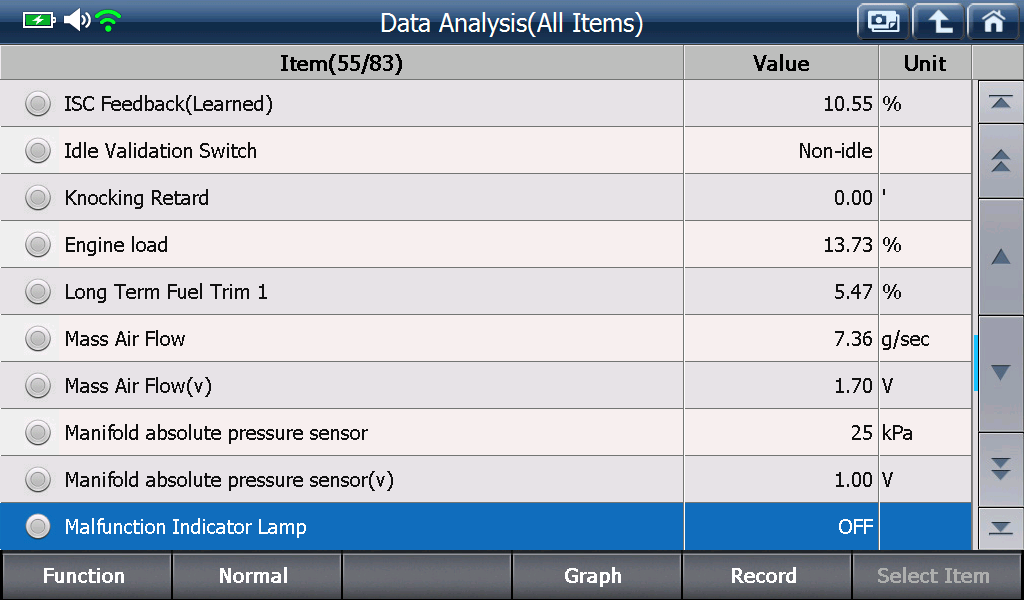This screenshot has height=600, width=1024.
Task: Select the Mass Air Flow radio button
Action: click(38, 338)
